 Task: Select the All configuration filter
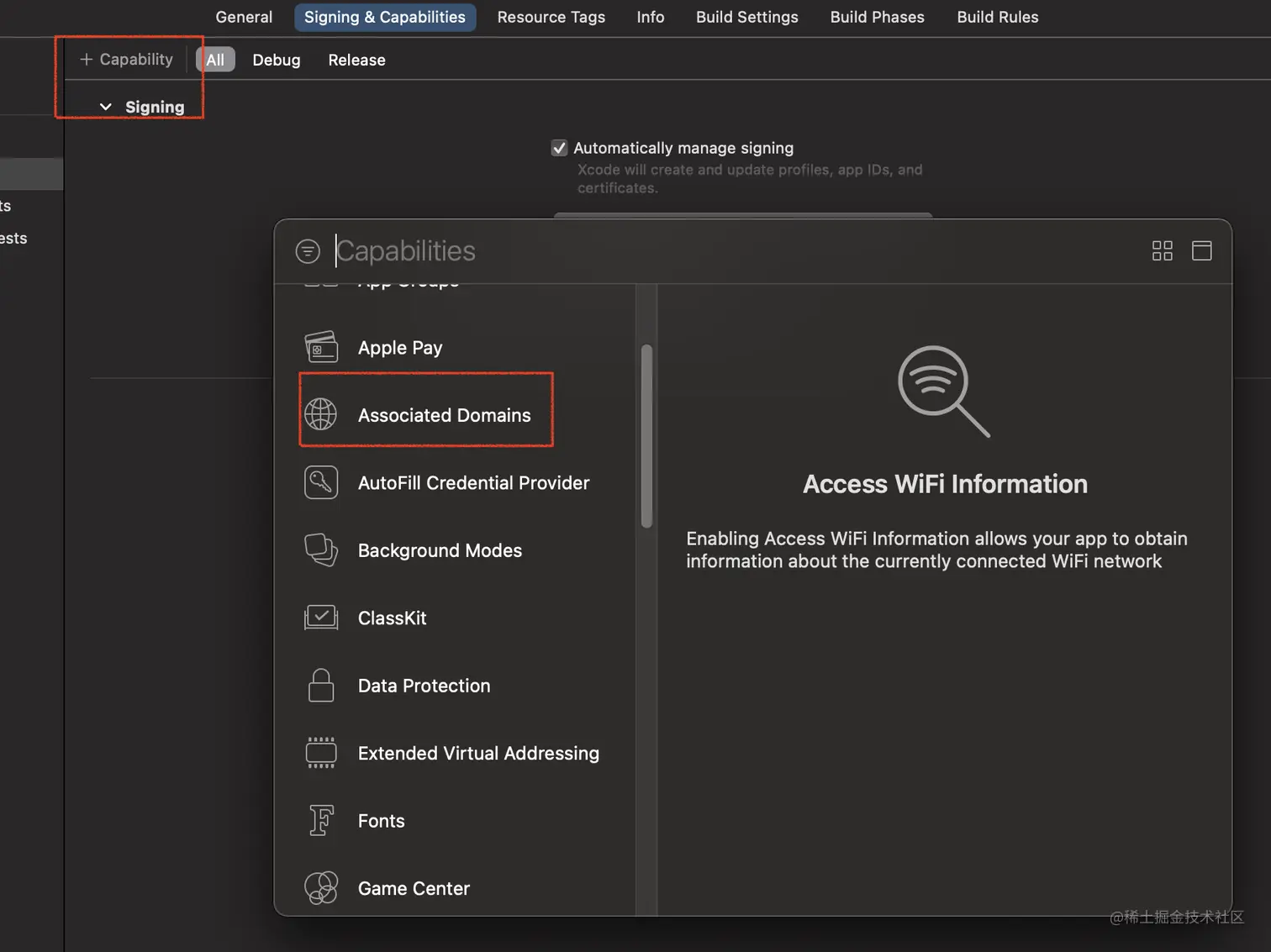[215, 60]
